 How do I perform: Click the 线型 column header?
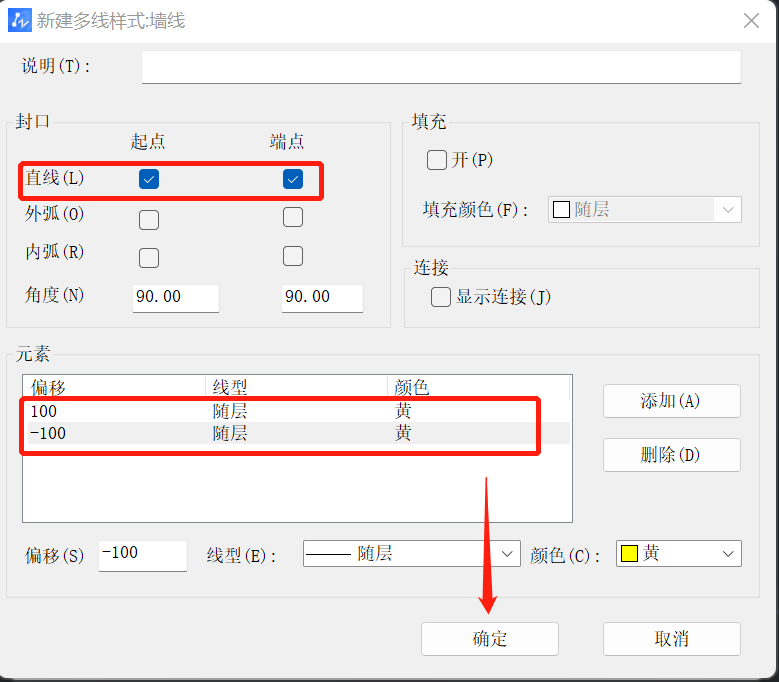(x=296, y=387)
